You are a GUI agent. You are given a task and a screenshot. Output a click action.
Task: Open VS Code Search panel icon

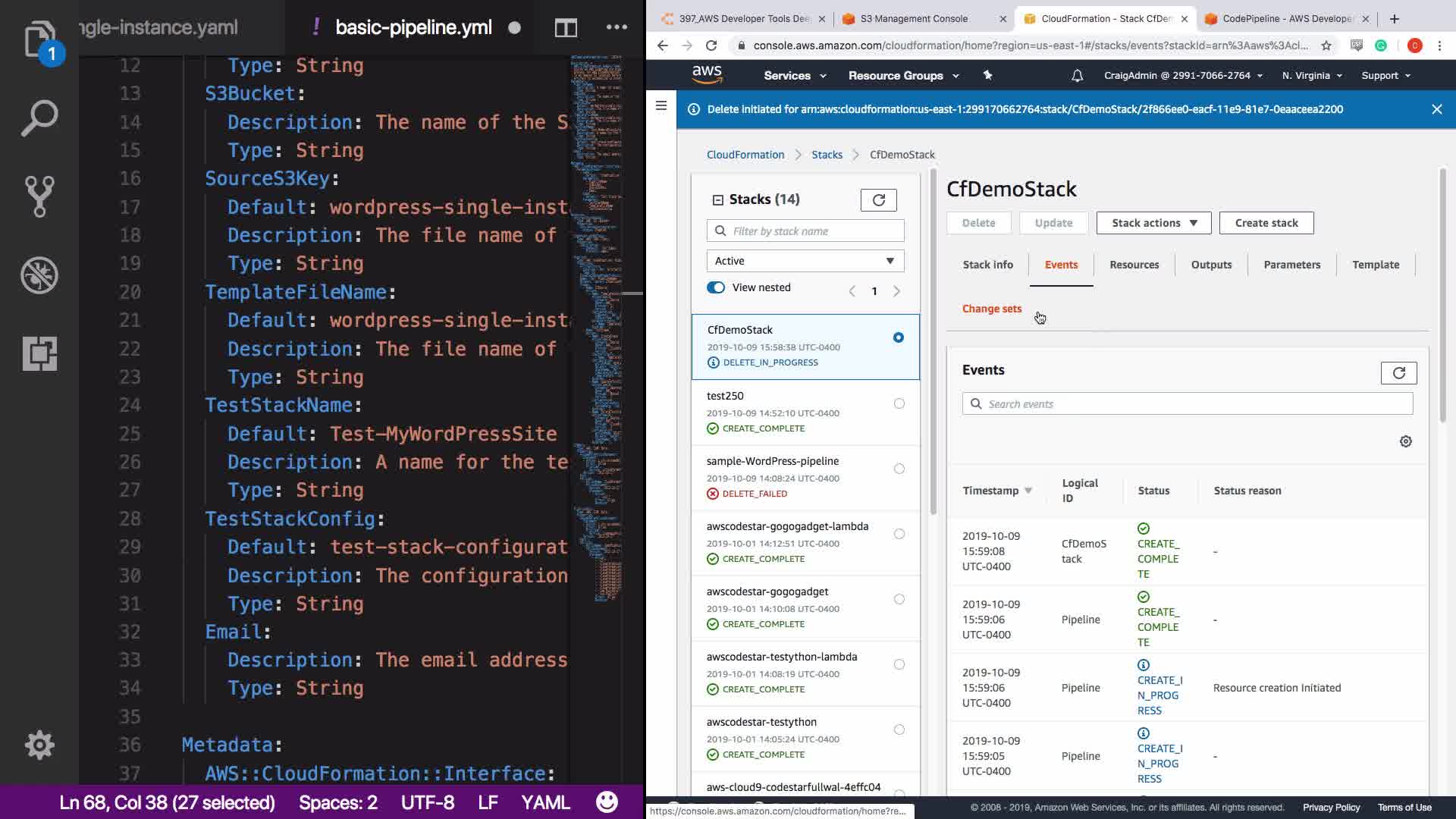(39, 118)
